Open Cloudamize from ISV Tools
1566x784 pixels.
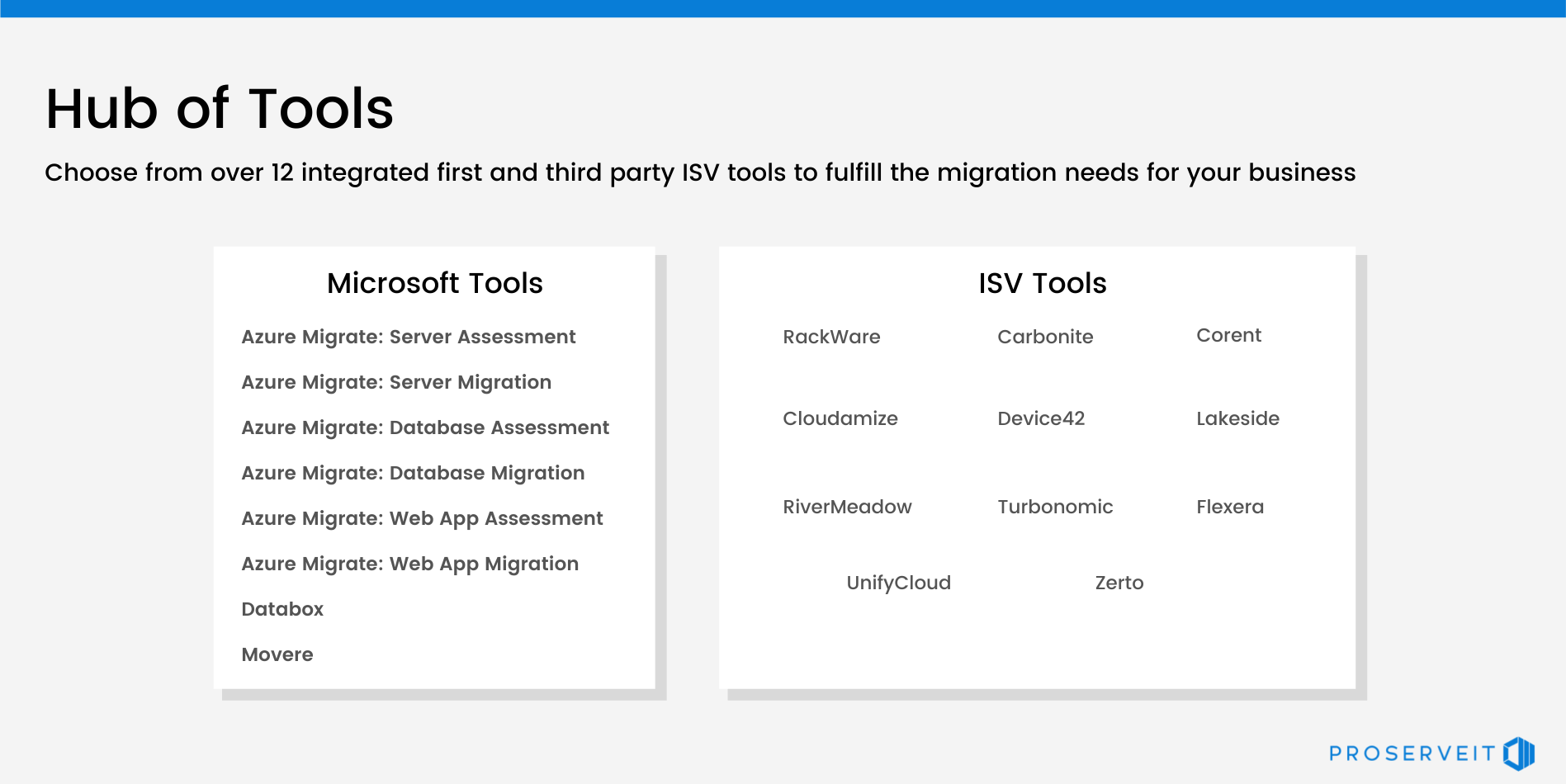tap(840, 418)
